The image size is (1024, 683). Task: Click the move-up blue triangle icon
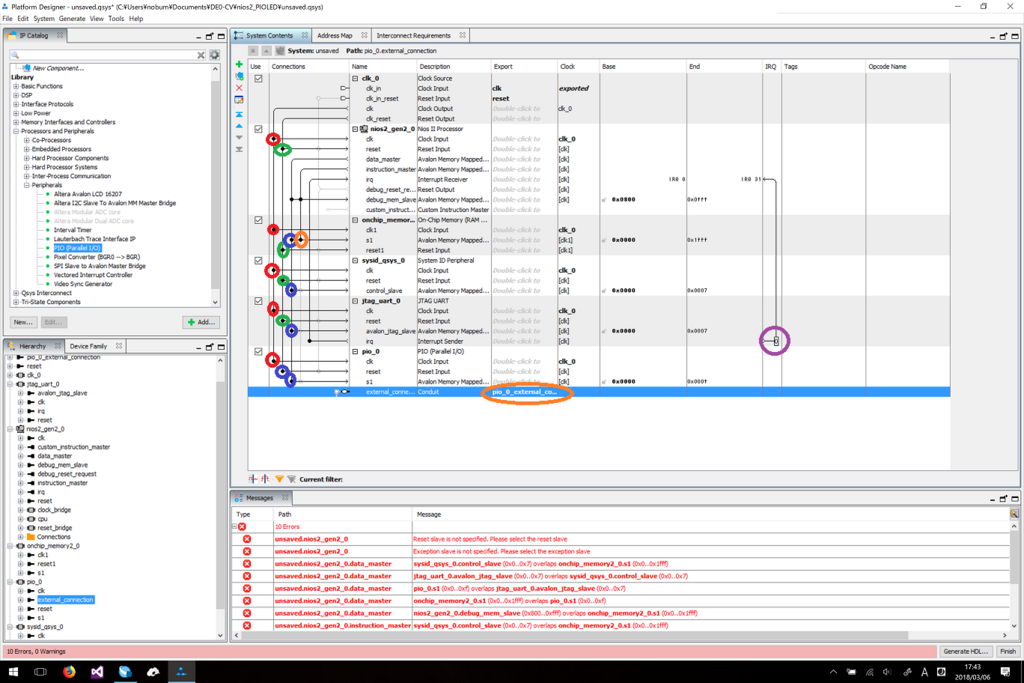(239, 125)
